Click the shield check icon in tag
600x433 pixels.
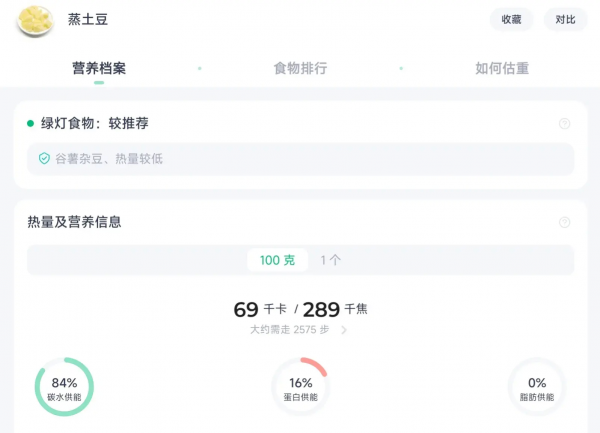[x=44, y=159]
